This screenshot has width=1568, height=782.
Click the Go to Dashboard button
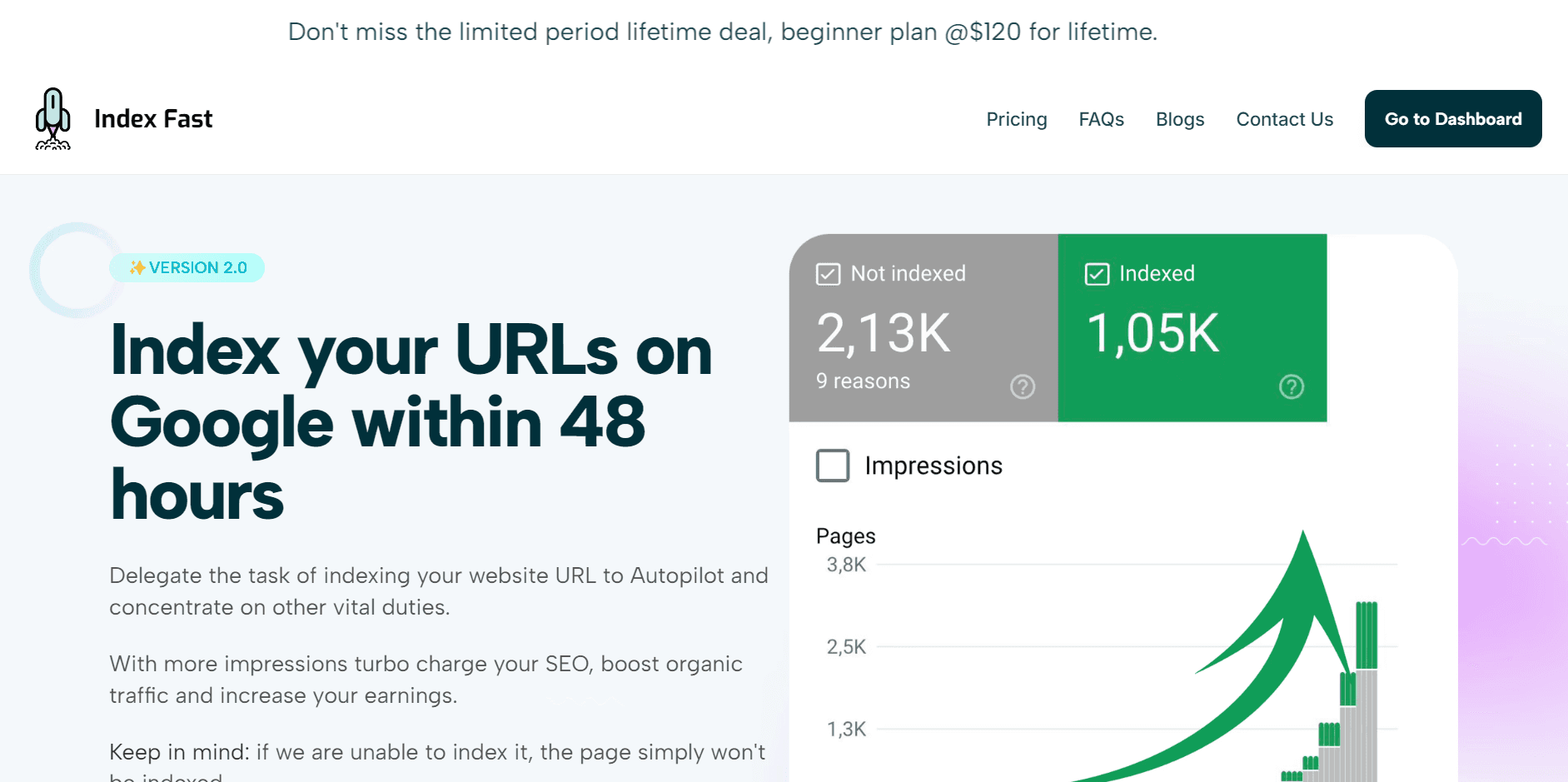[x=1452, y=119]
